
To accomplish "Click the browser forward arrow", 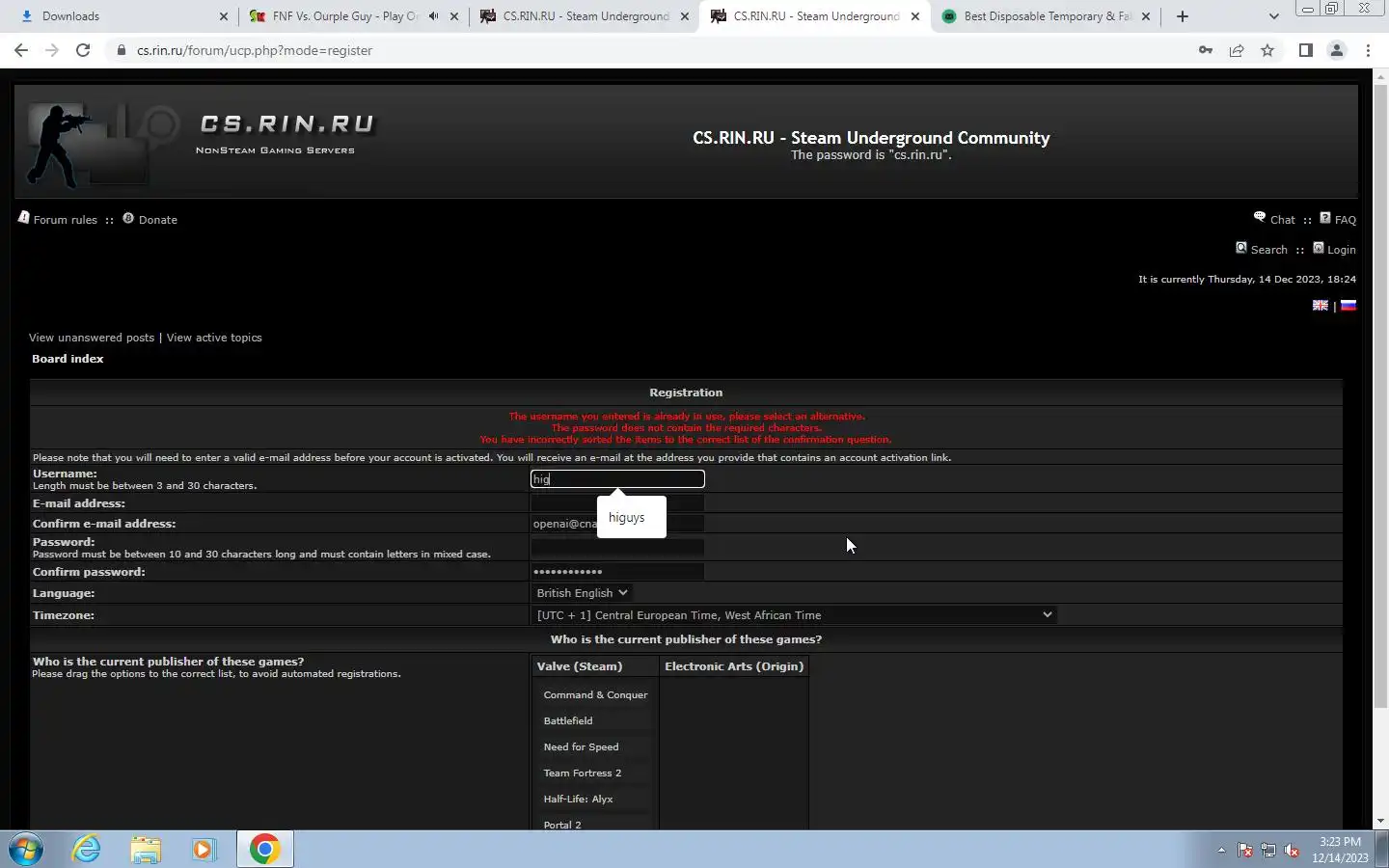I will [52, 50].
